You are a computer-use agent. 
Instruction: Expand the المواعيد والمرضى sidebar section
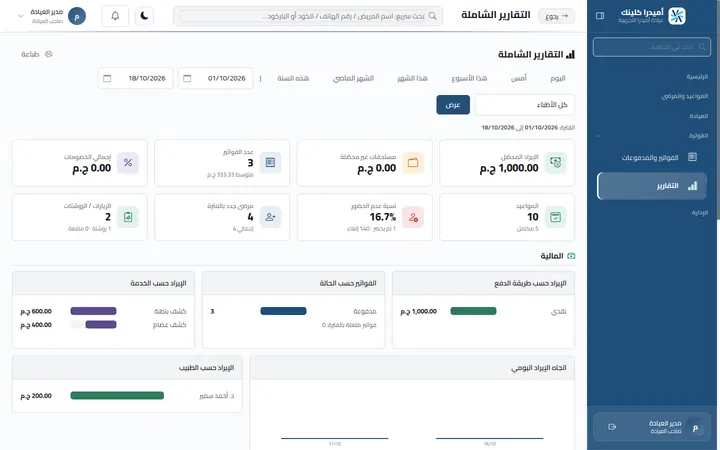685,96
